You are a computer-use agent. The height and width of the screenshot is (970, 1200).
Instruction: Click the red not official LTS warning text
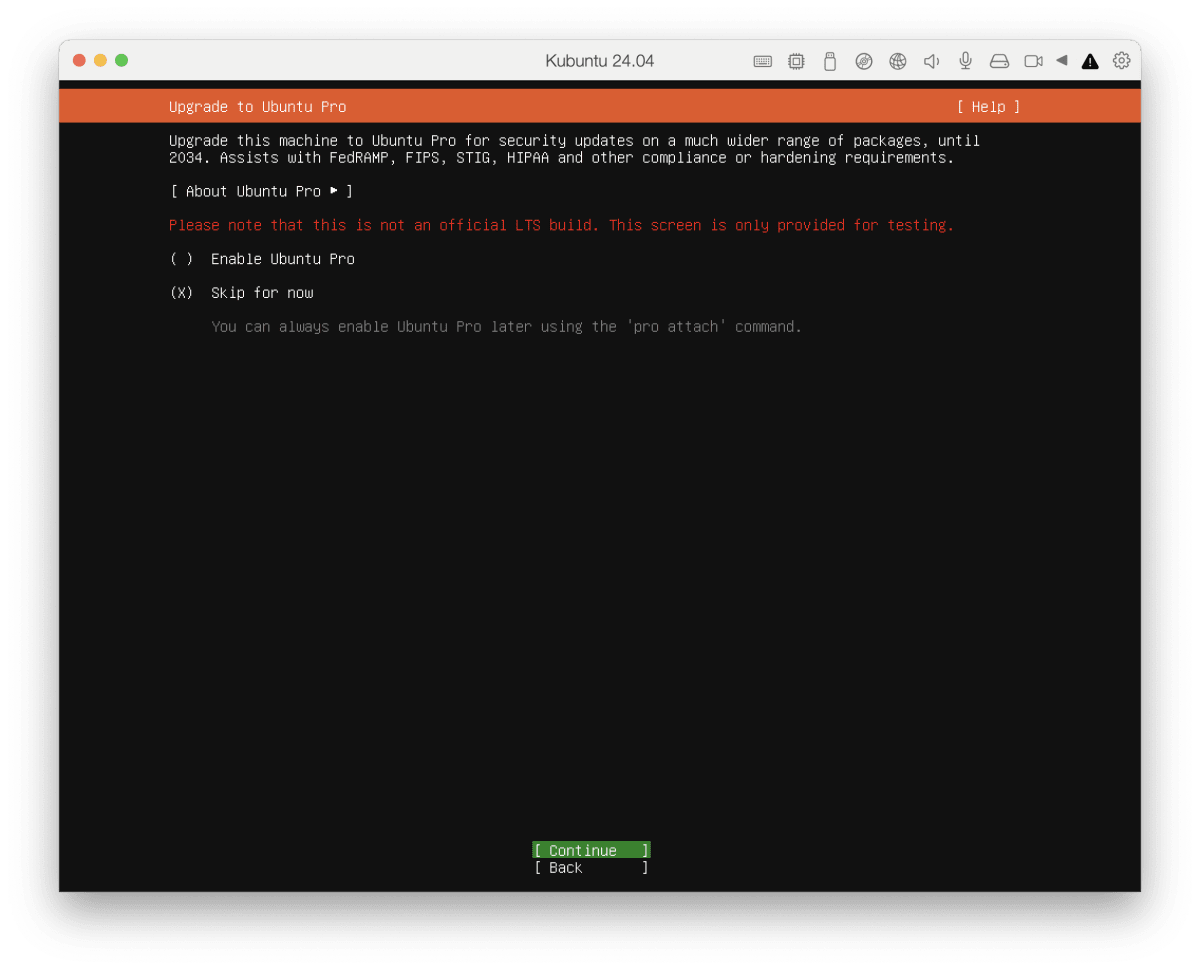pos(562,225)
